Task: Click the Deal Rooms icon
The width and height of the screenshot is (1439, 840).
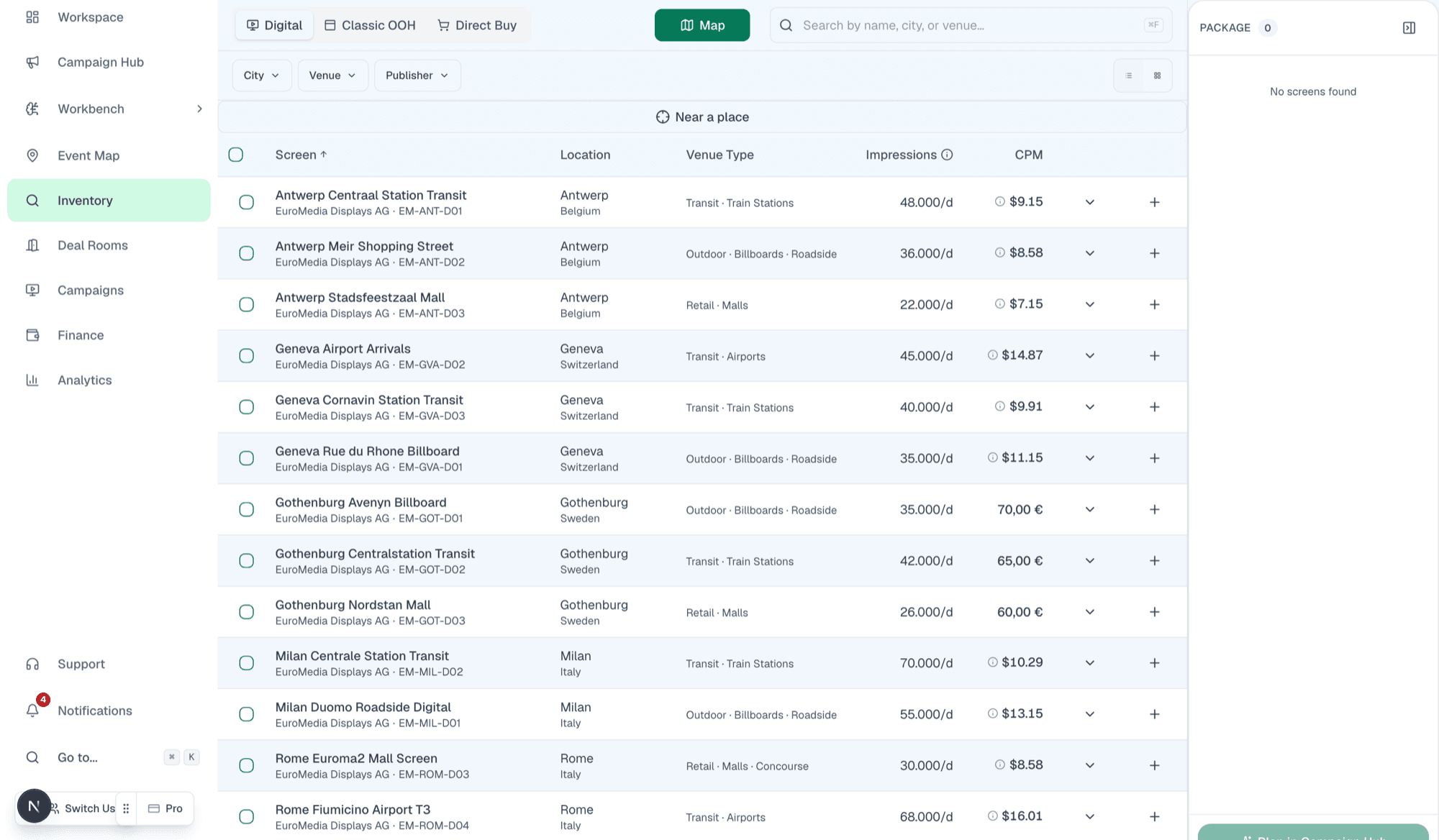Action: (x=32, y=245)
